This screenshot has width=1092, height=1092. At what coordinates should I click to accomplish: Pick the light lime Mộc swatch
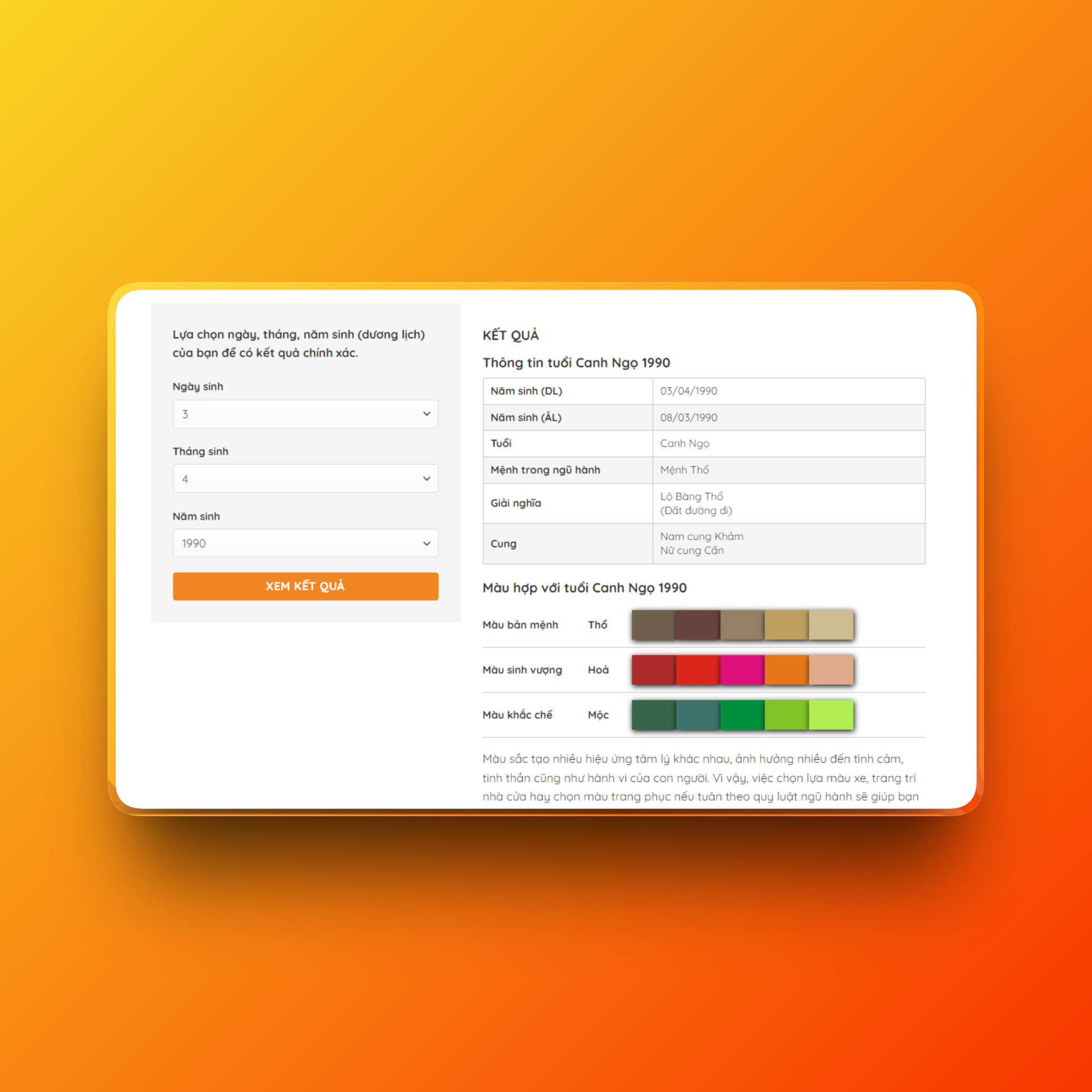click(x=831, y=715)
